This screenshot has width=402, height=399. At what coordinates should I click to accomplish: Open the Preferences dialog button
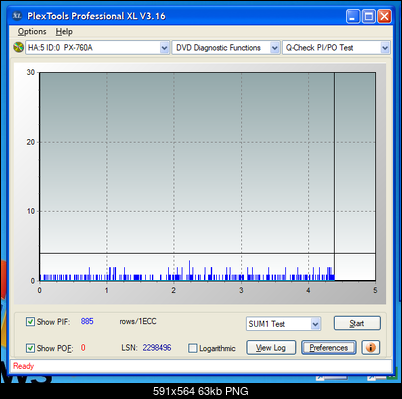329,348
